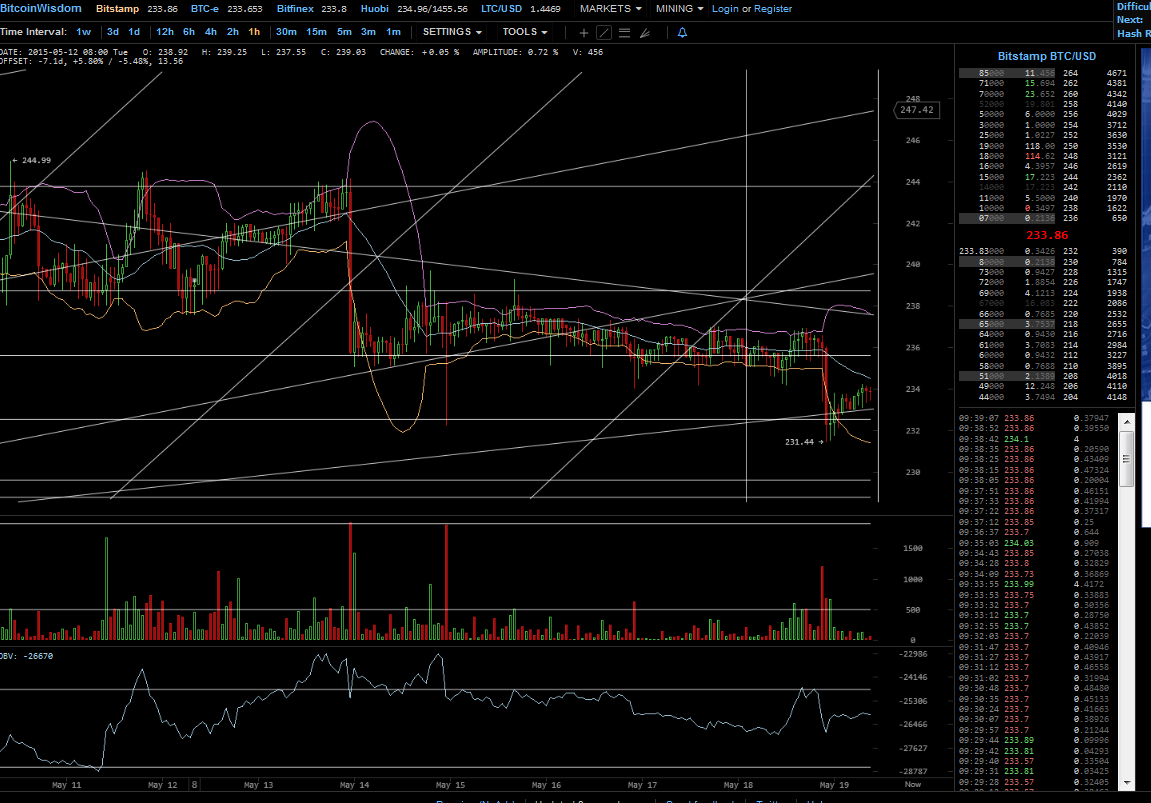1151x803 pixels.
Task: Open the MARKETS dropdown menu
Action: [x=610, y=9]
